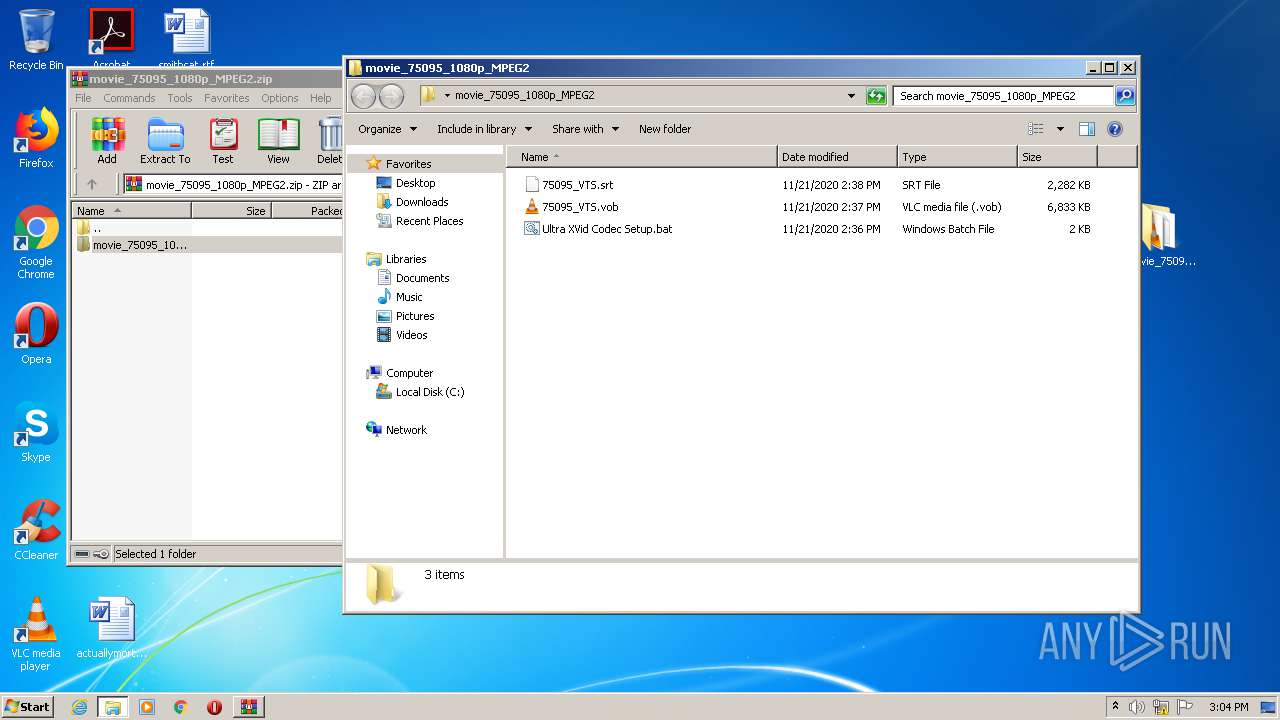
Task: Select movie_75095_10... folder in WinRAR list
Action: tap(139, 245)
